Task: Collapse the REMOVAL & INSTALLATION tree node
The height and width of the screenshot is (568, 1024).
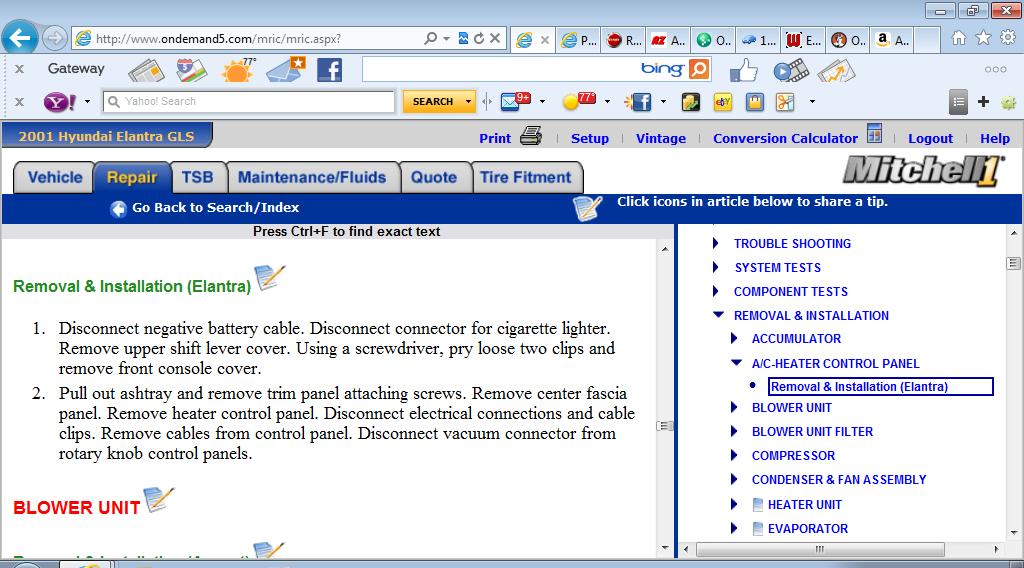Action: [x=718, y=315]
